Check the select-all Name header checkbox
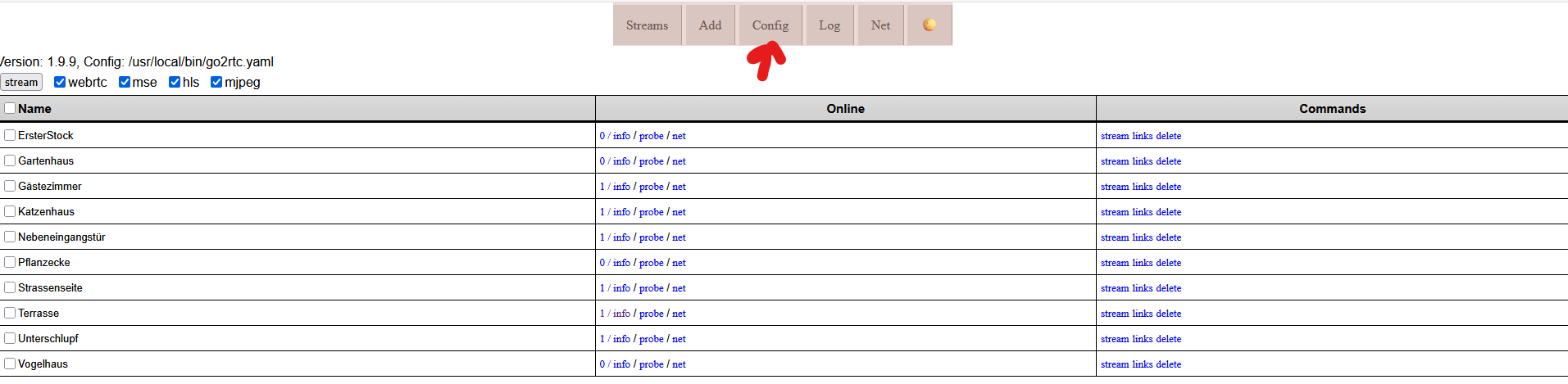This screenshot has height=384, width=1568. [x=10, y=108]
